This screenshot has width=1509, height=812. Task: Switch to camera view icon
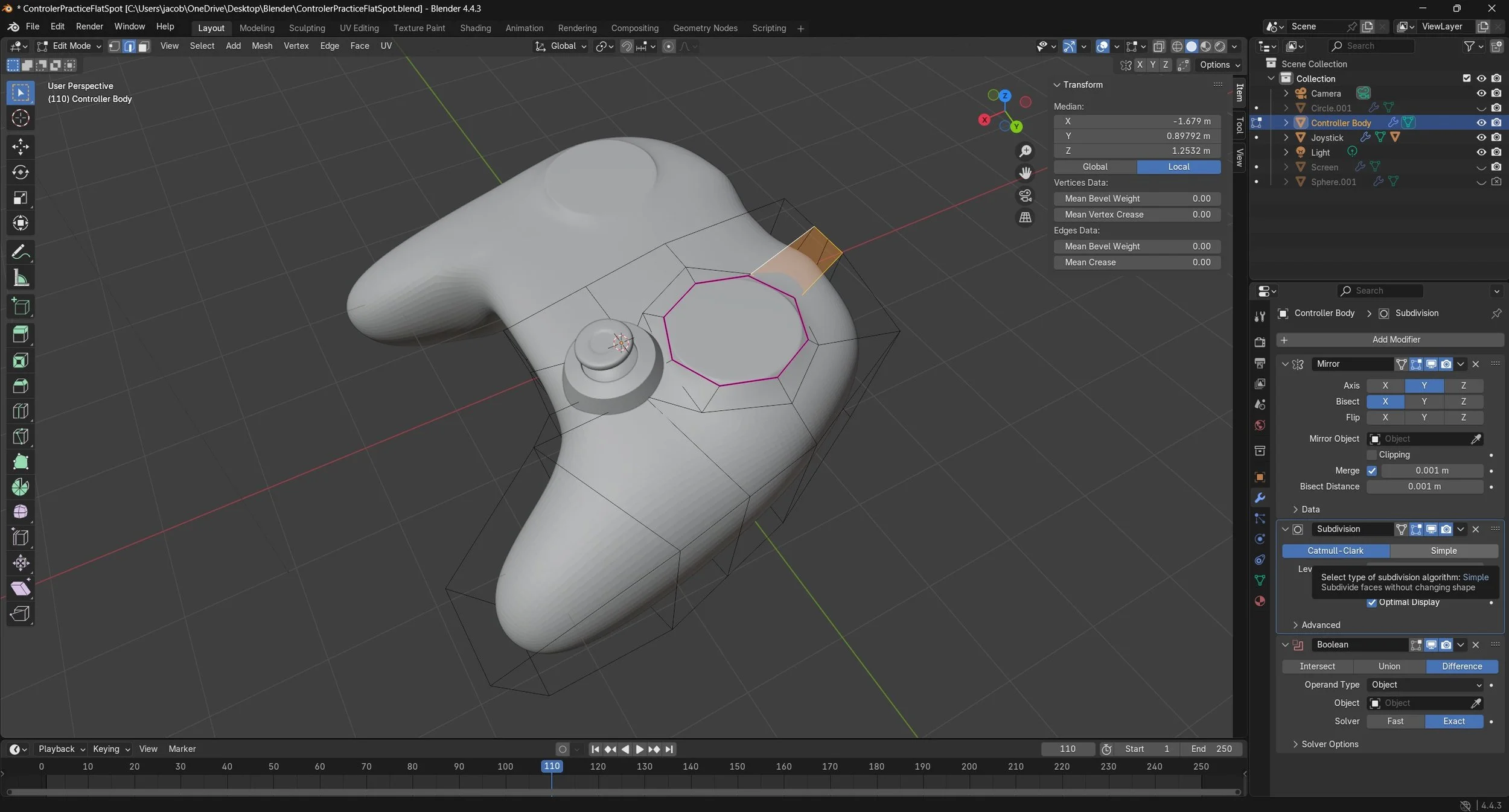(1025, 195)
